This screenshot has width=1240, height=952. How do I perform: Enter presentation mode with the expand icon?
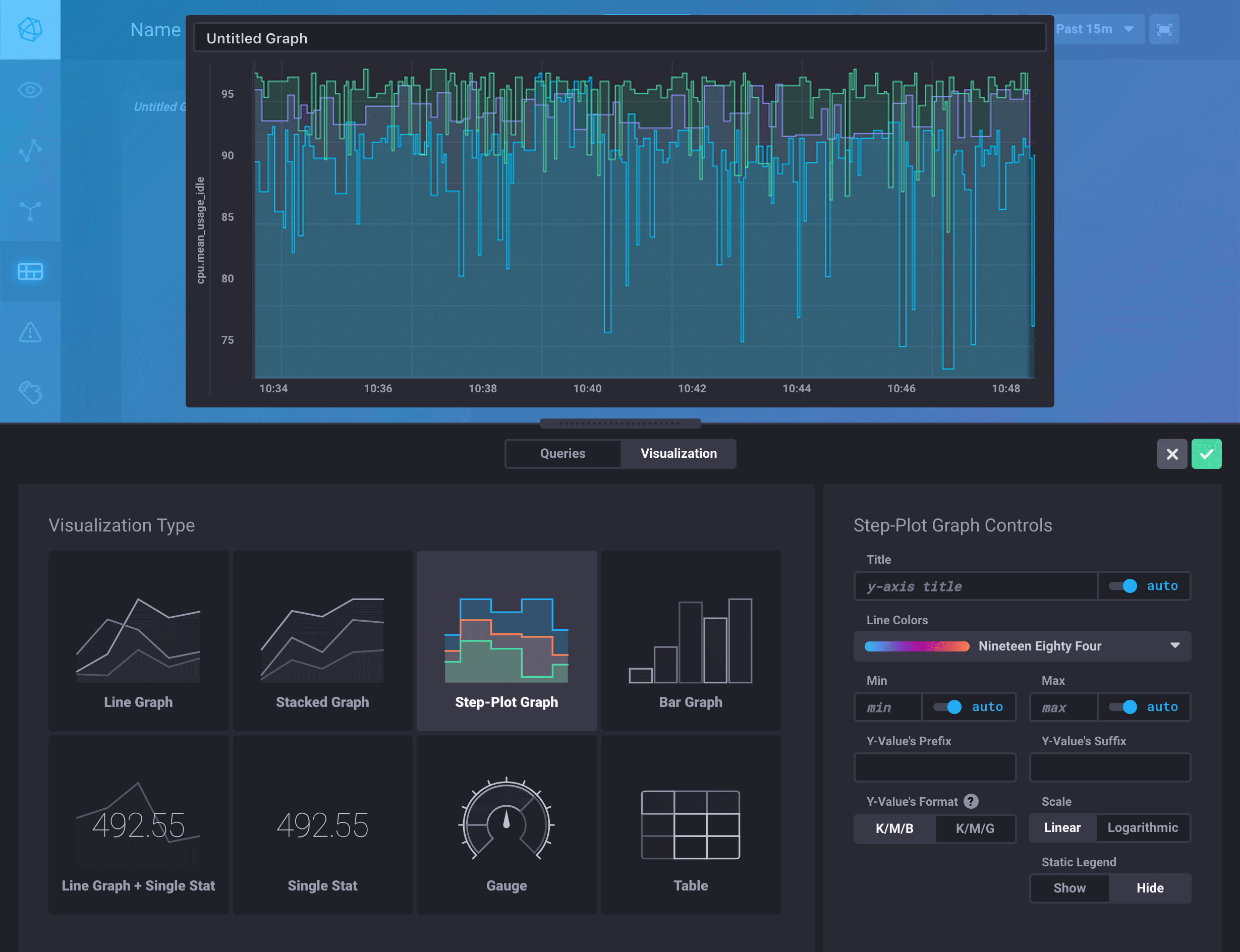1164,29
